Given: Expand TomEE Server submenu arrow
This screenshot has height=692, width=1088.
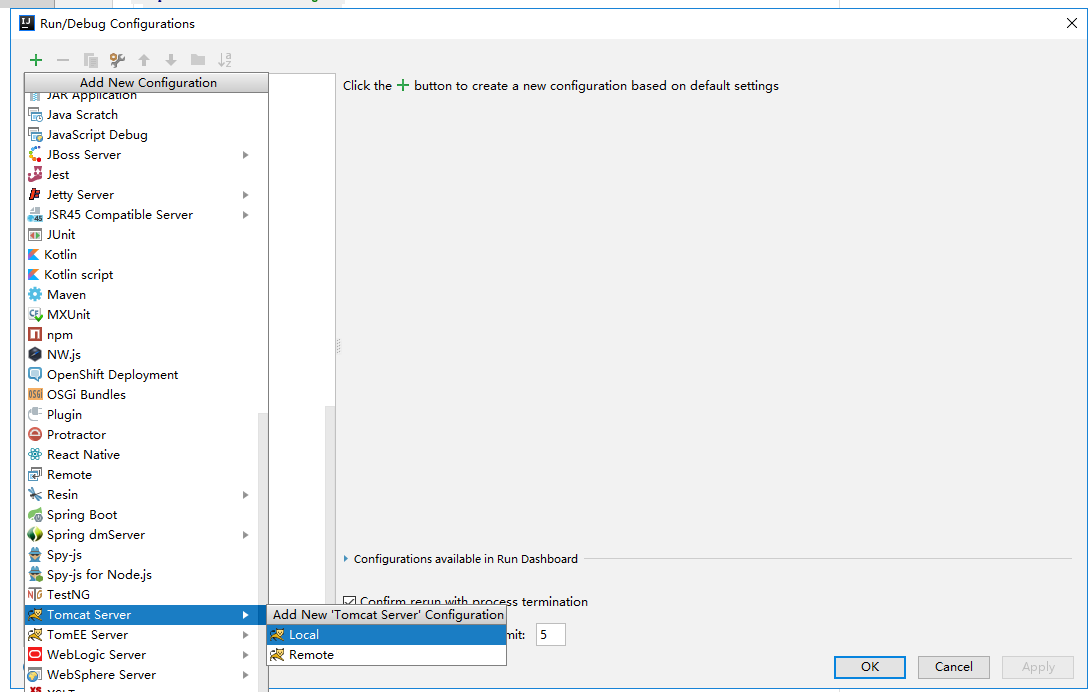Looking at the screenshot, I should (246, 635).
